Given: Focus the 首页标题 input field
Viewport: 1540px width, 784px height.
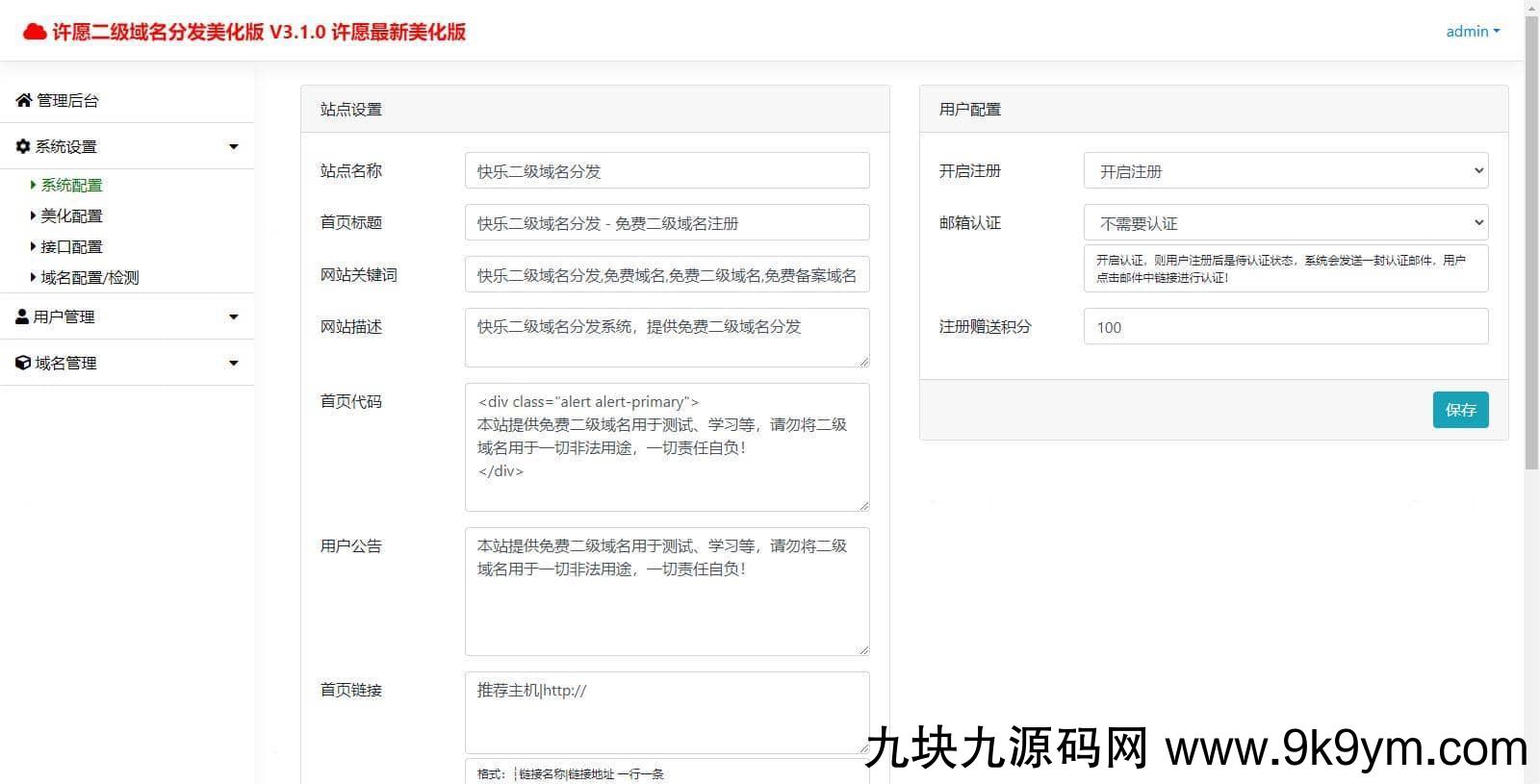Looking at the screenshot, I should tap(667, 222).
